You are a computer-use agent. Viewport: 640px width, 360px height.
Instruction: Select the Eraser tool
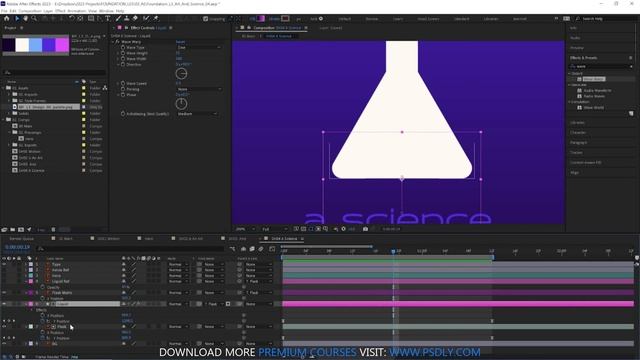point(135,18)
